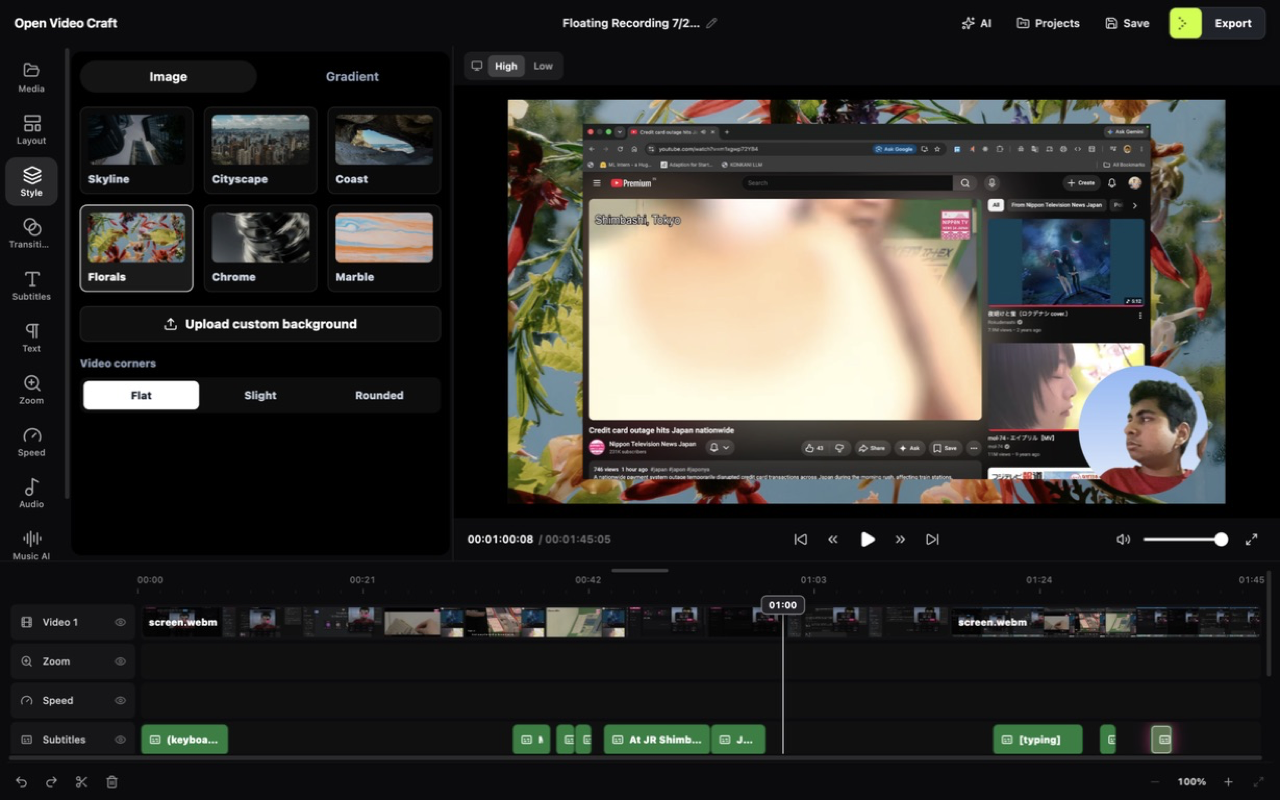Image resolution: width=1280 pixels, height=800 pixels.
Task: Export the video
Action: (x=1218, y=23)
